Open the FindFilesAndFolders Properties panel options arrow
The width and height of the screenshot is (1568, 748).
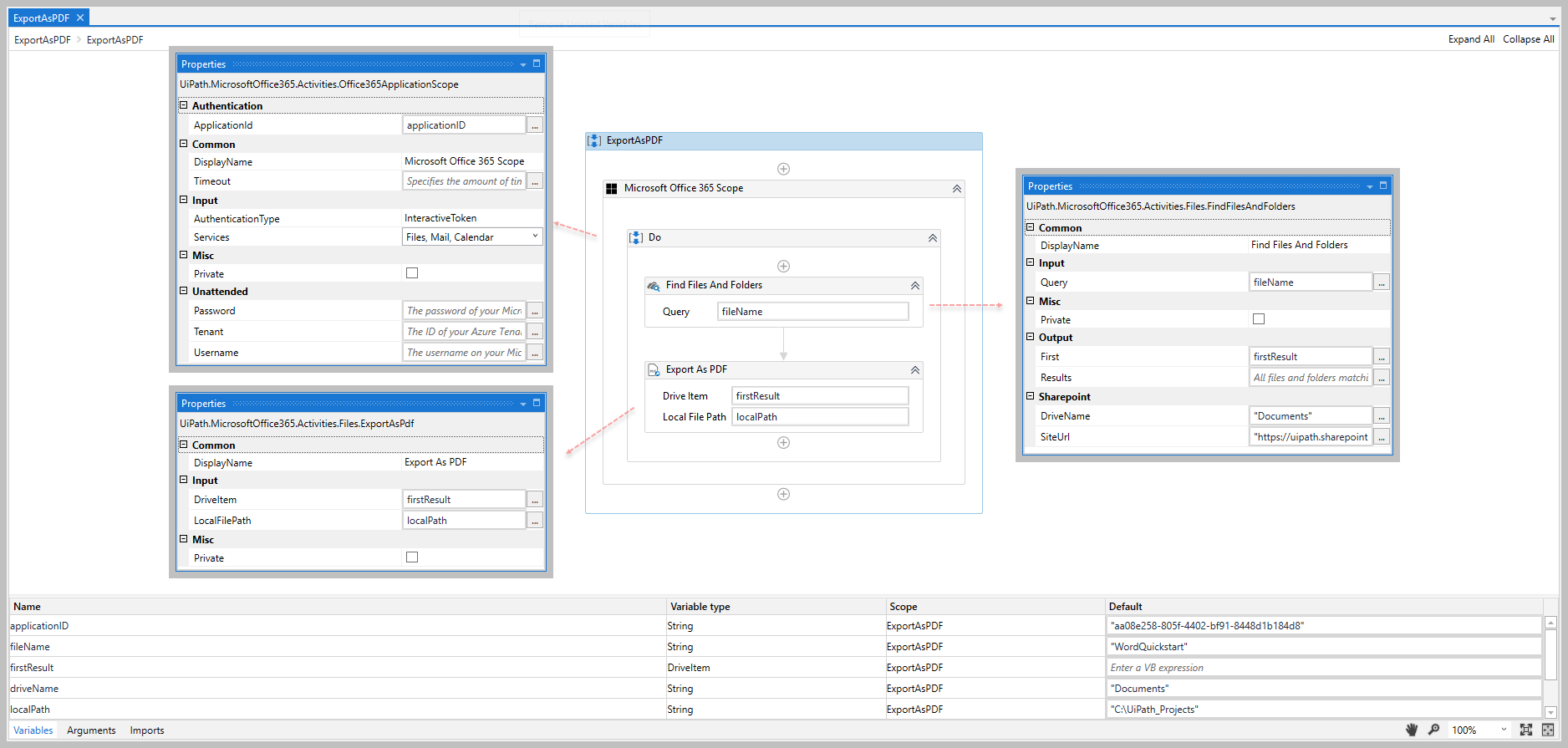click(1370, 186)
